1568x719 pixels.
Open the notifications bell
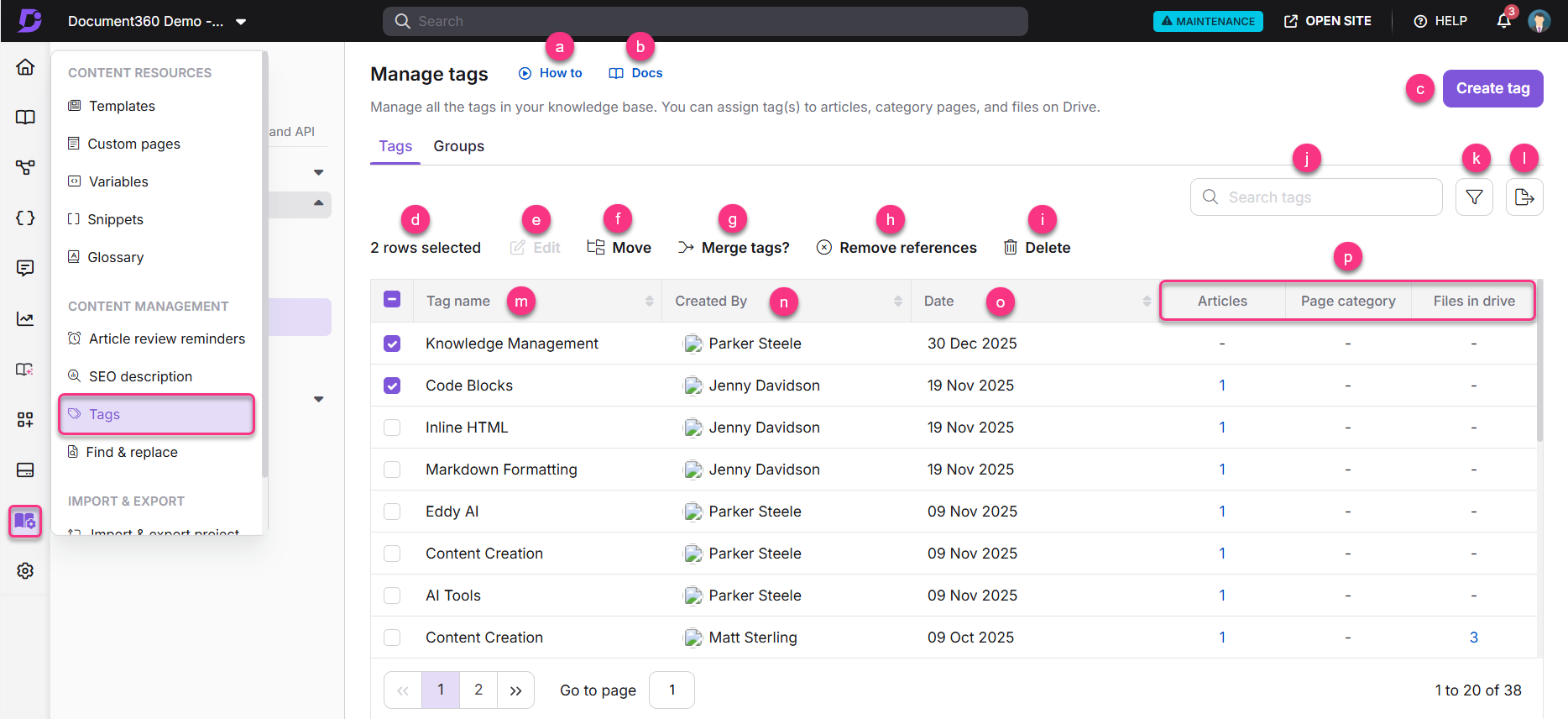[1504, 21]
